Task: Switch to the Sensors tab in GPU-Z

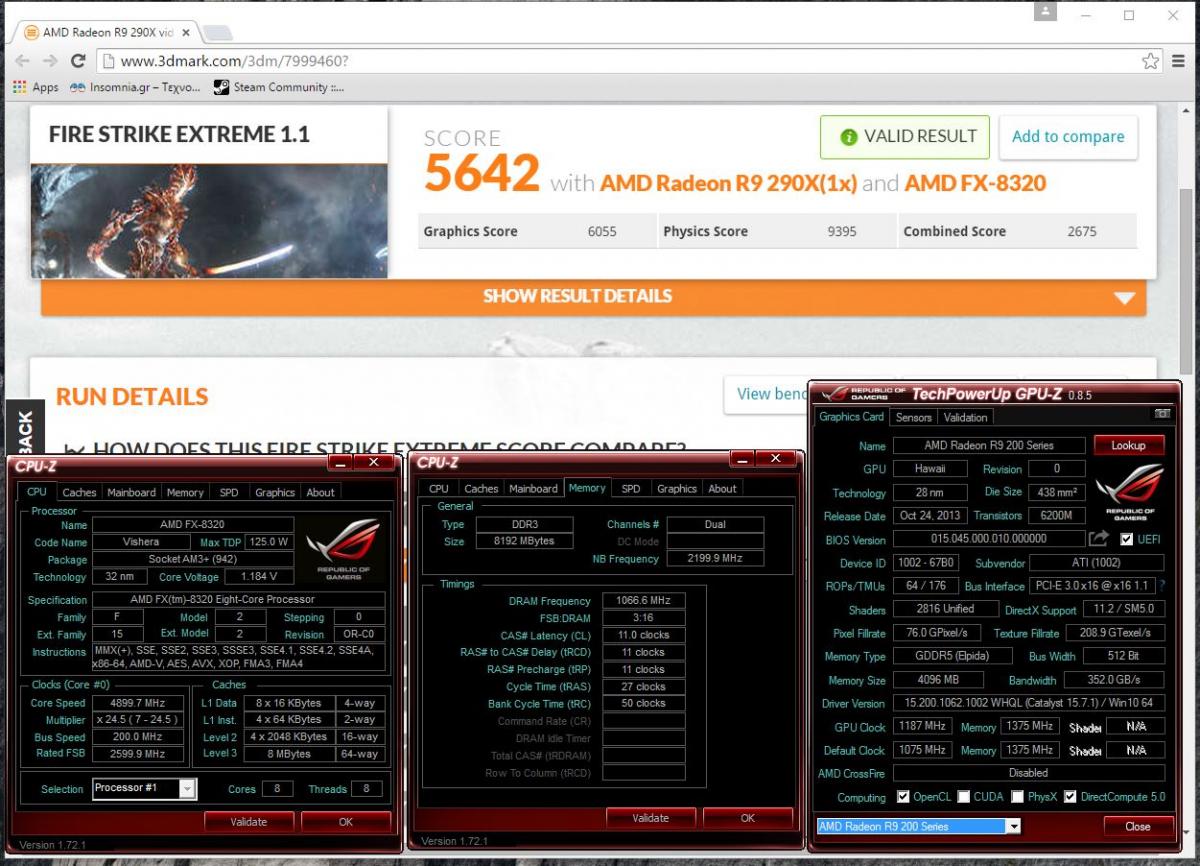Action: pyautogui.click(x=913, y=417)
